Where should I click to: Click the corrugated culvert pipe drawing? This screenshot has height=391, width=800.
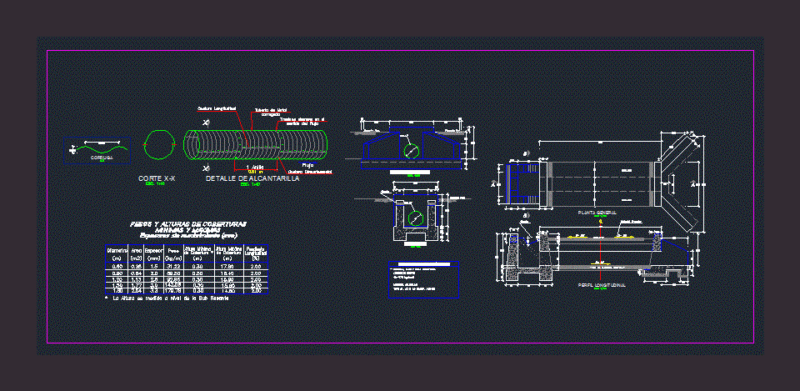pos(256,146)
